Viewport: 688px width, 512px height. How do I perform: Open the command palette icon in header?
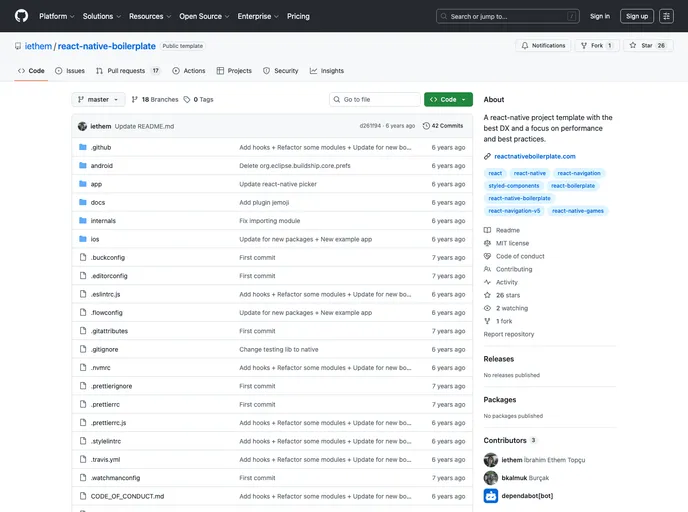[666, 16]
